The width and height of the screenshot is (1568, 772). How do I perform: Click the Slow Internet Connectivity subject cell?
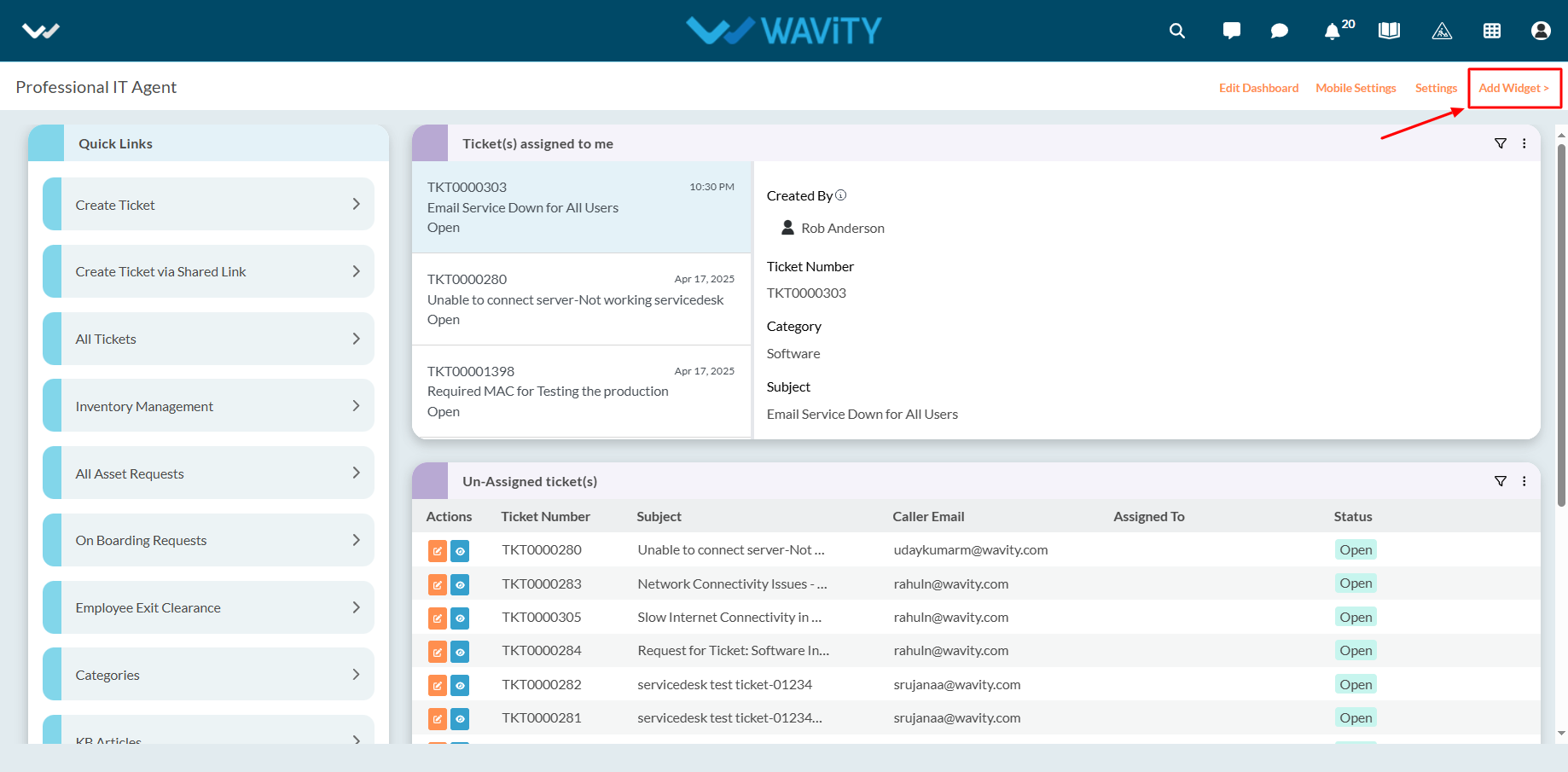pyautogui.click(x=729, y=617)
